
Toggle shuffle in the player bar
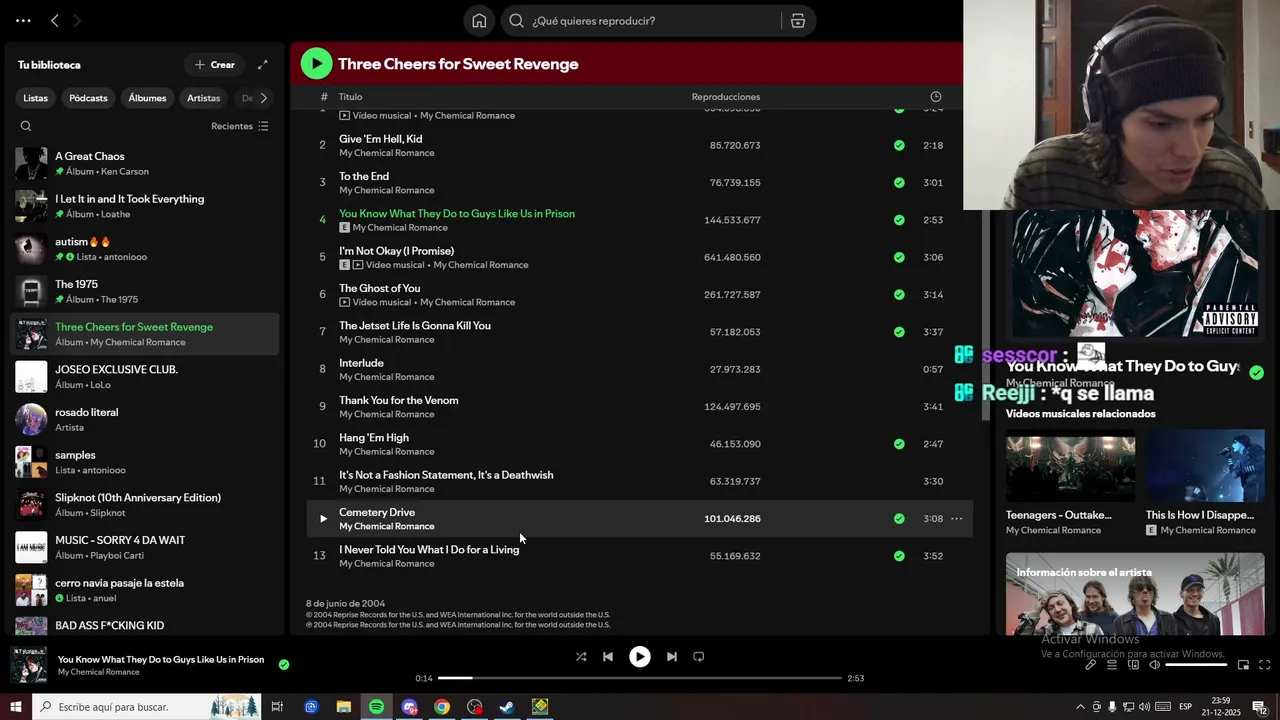(x=581, y=657)
